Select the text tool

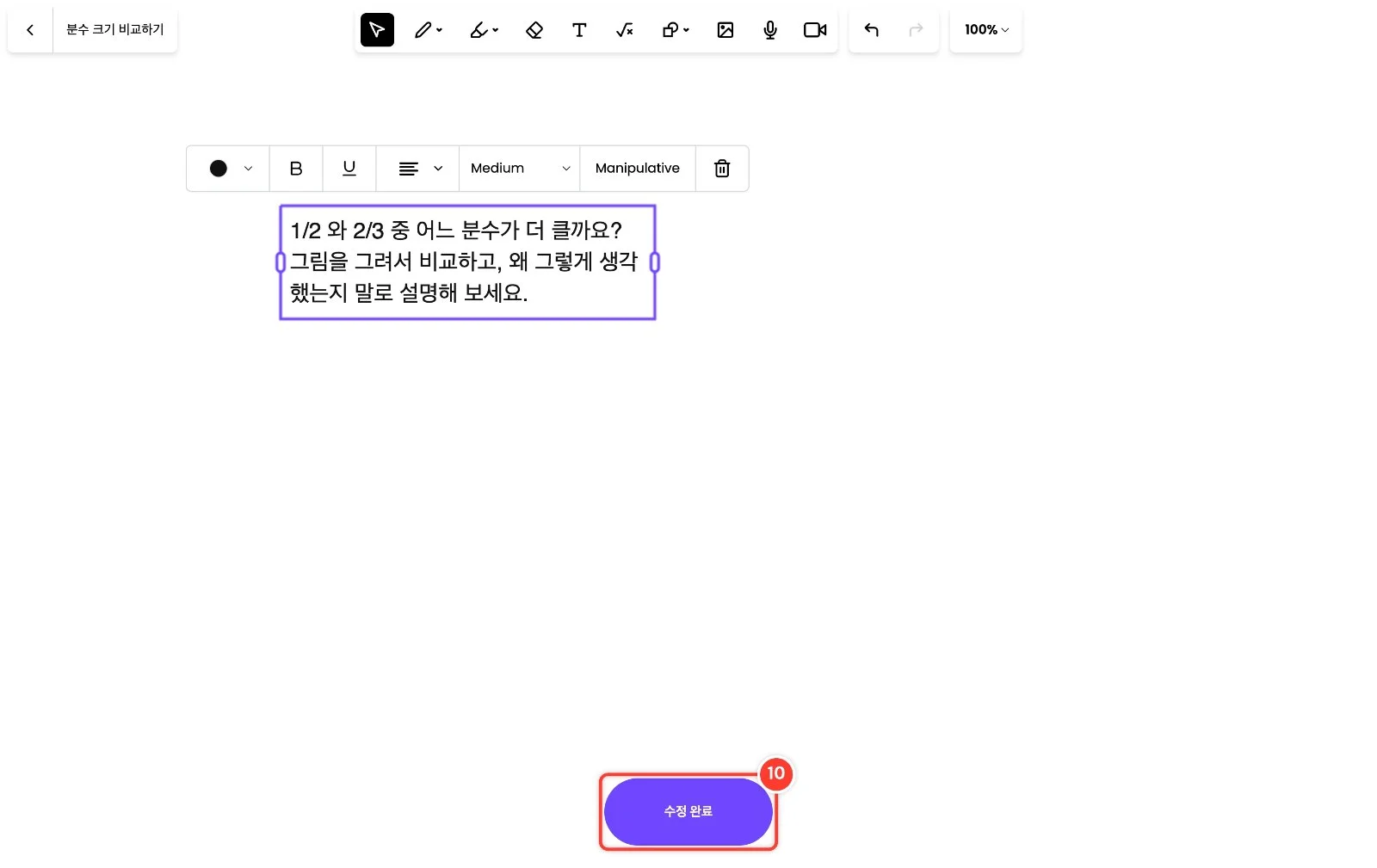[579, 30]
